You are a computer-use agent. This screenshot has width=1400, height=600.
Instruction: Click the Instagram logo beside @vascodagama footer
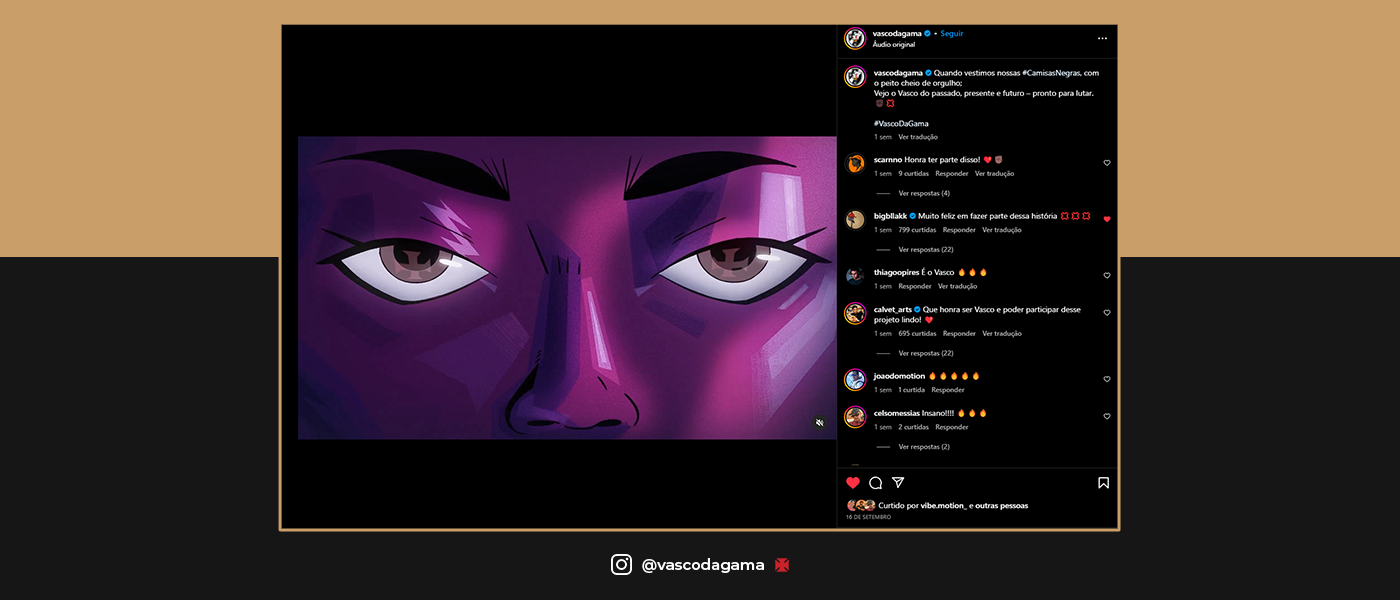[621, 565]
